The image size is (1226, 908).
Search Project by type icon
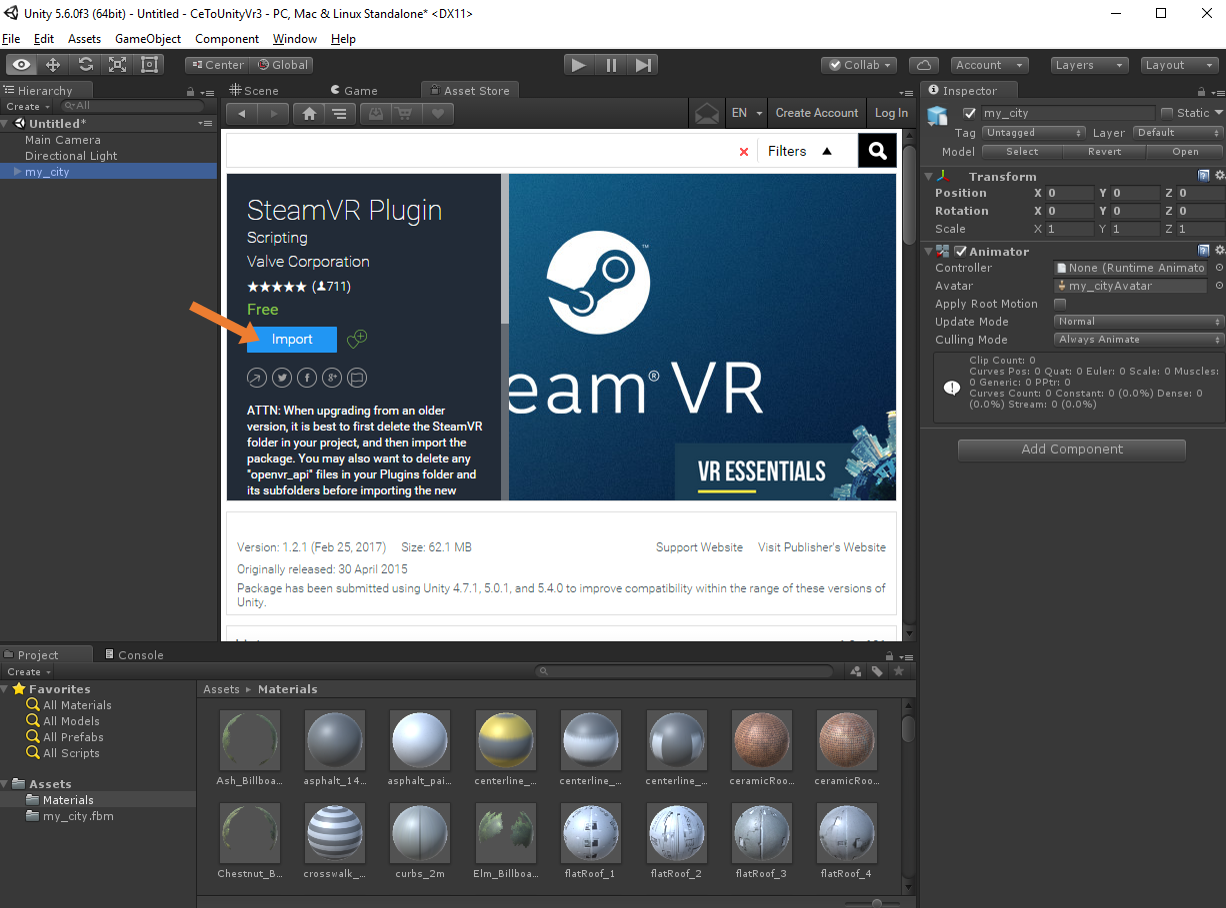click(856, 672)
